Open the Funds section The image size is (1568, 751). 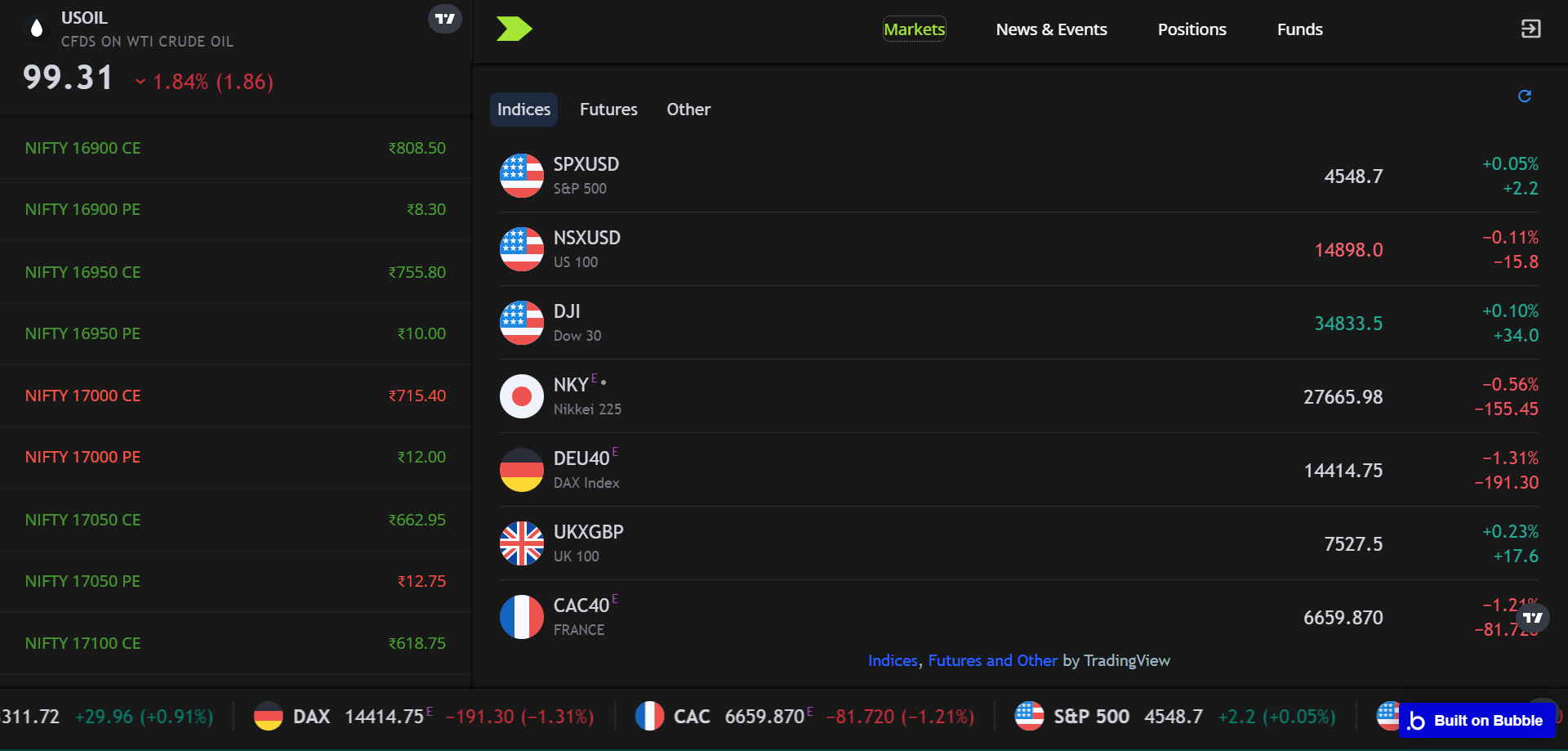coord(1299,29)
